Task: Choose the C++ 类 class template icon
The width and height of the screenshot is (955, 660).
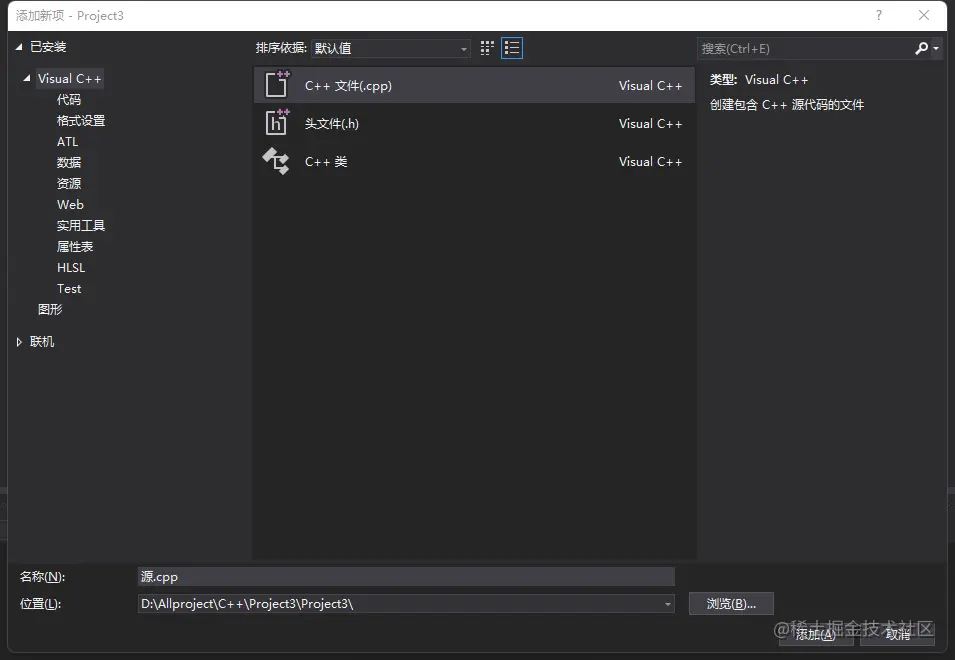Action: 277,161
